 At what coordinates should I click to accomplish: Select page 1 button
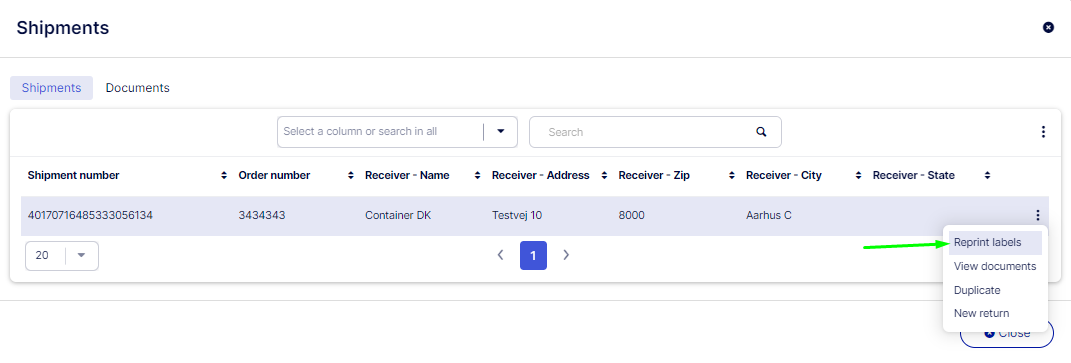tap(533, 256)
